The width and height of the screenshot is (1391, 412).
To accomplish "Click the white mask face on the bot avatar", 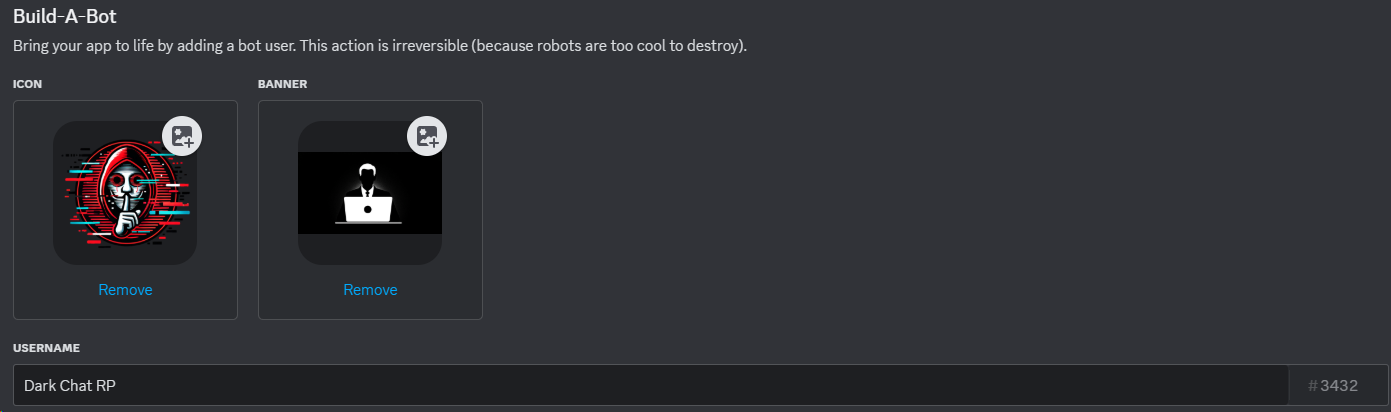I will [x=124, y=189].
